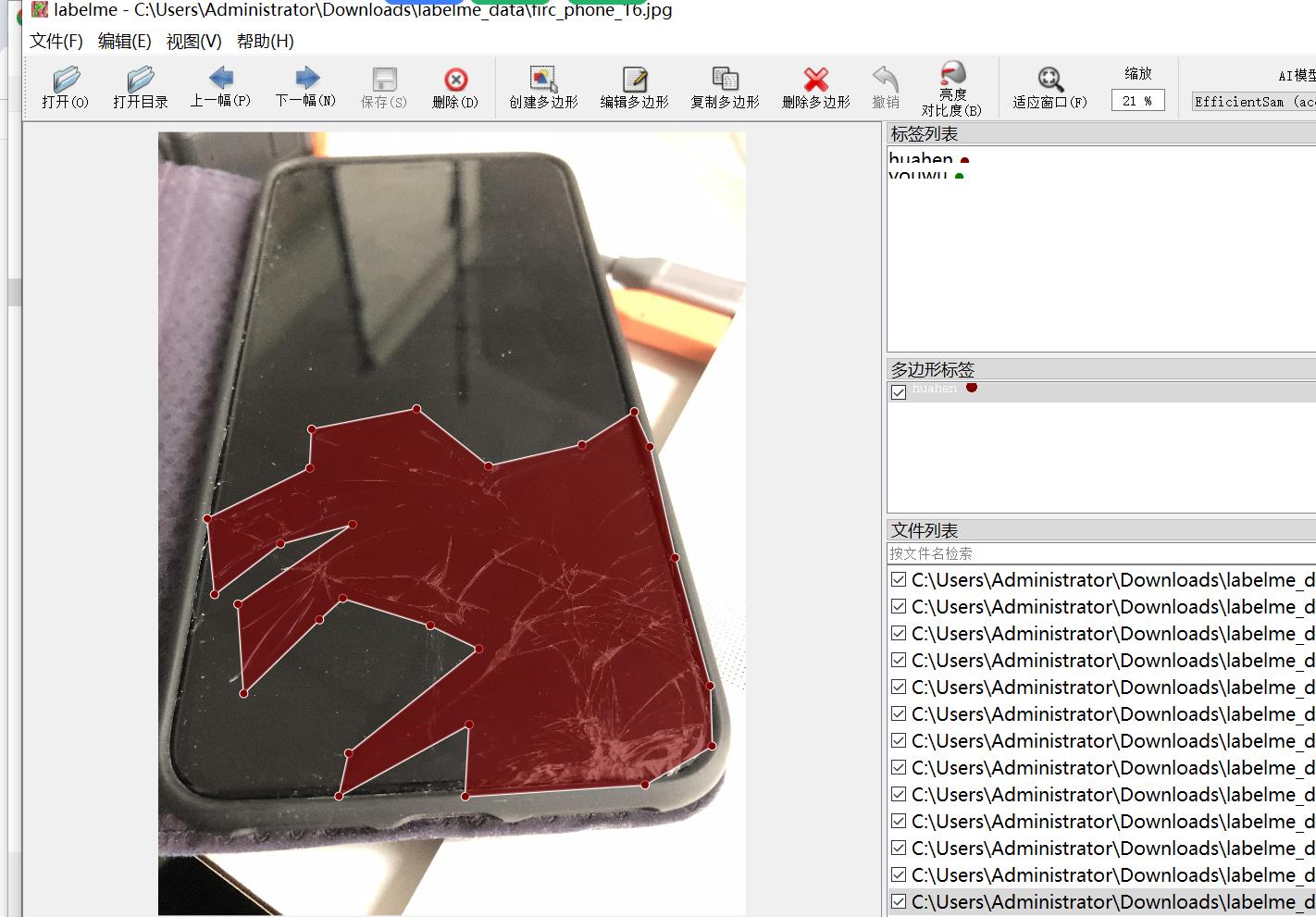Select the Create Polygon (创建多边形) tool
1316x917 pixels.
543,80
